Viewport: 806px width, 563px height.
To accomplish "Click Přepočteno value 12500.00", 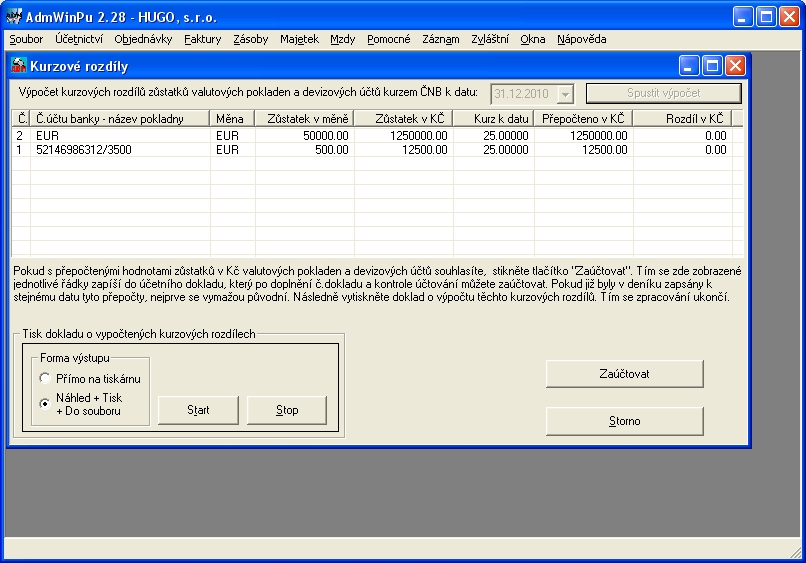I will [583, 150].
